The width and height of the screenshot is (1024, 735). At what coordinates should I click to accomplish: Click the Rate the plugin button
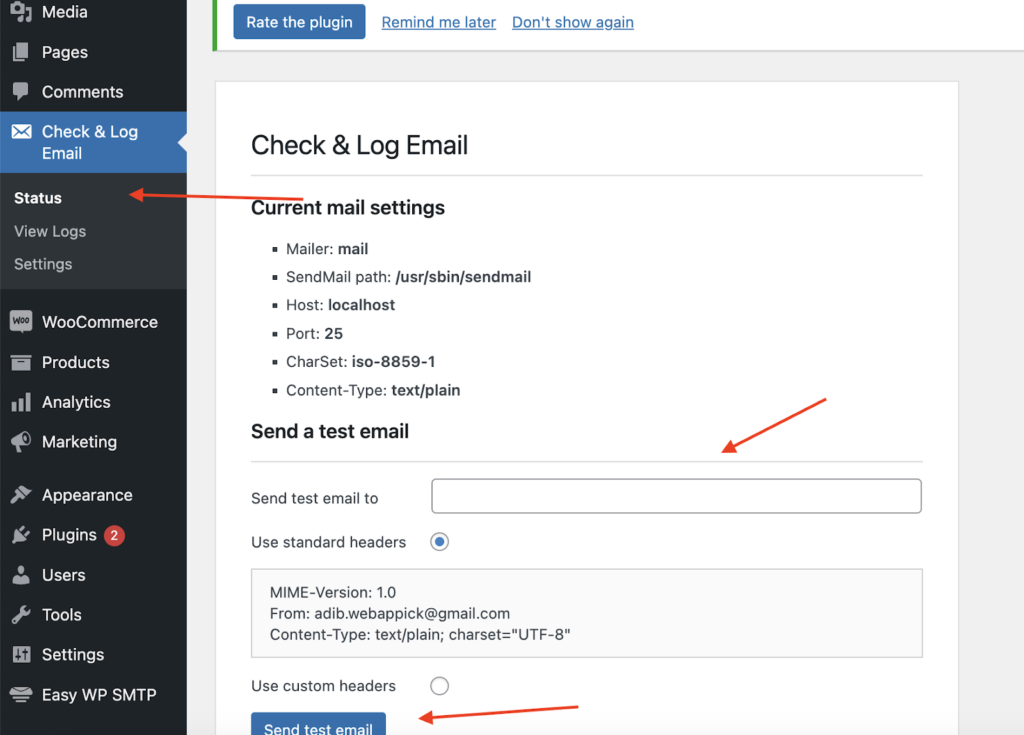(x=298, y=21)
